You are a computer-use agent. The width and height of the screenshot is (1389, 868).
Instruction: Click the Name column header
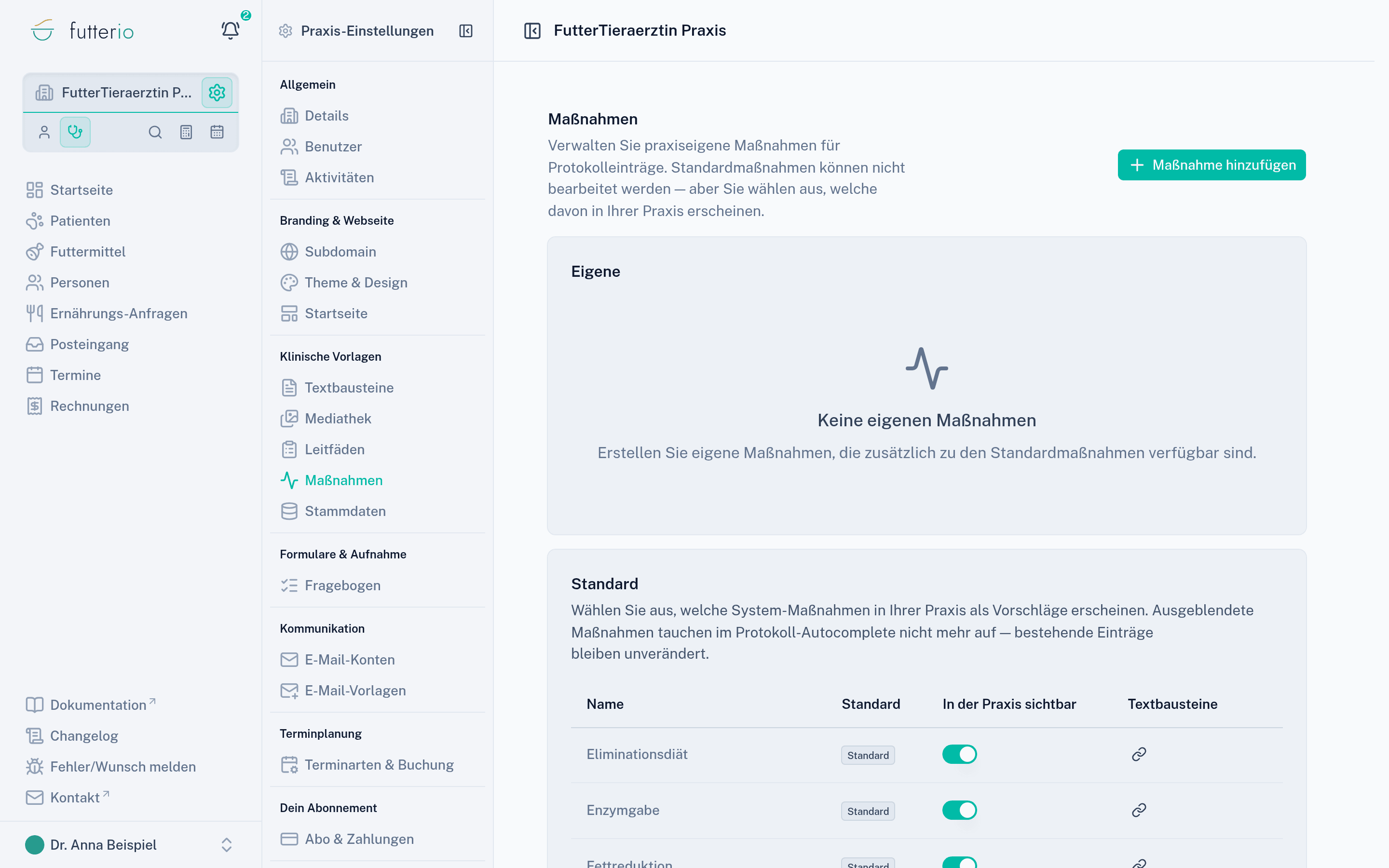point(605,704)
